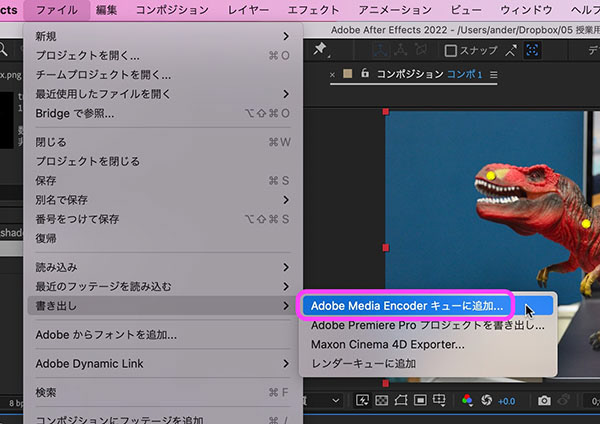Viewport: 600px width, 424px height.
Task: Expand the 別名で保存 submenu
Action: pyautogui.click(x=163, y=200)
